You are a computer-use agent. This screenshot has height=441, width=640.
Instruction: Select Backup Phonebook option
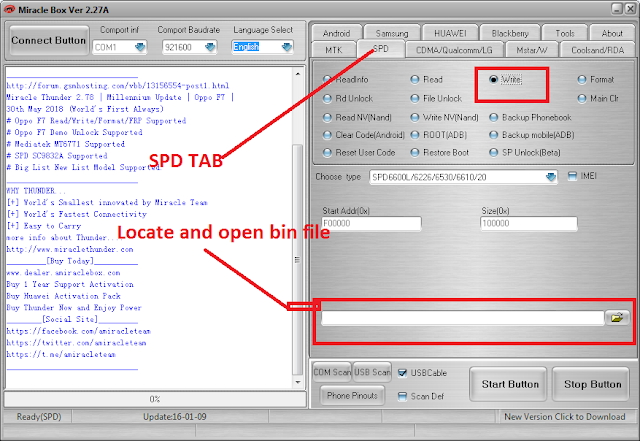493,118
